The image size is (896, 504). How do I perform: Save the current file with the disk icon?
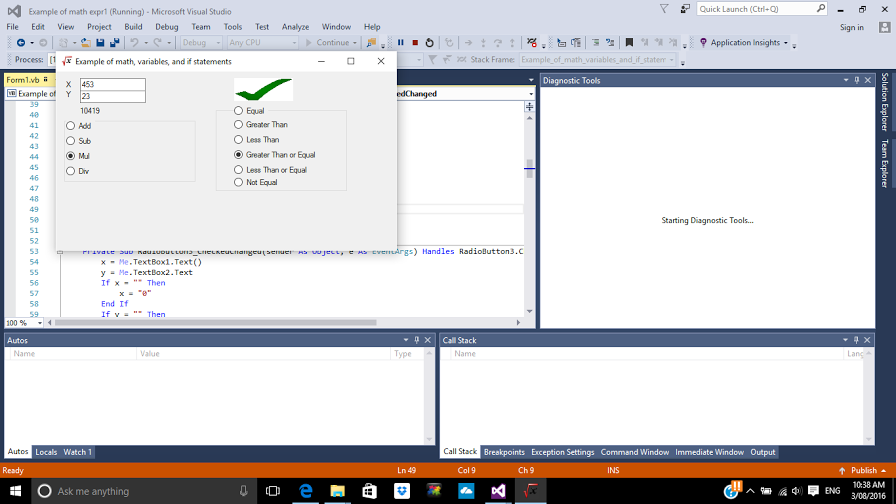pos(100,43)
